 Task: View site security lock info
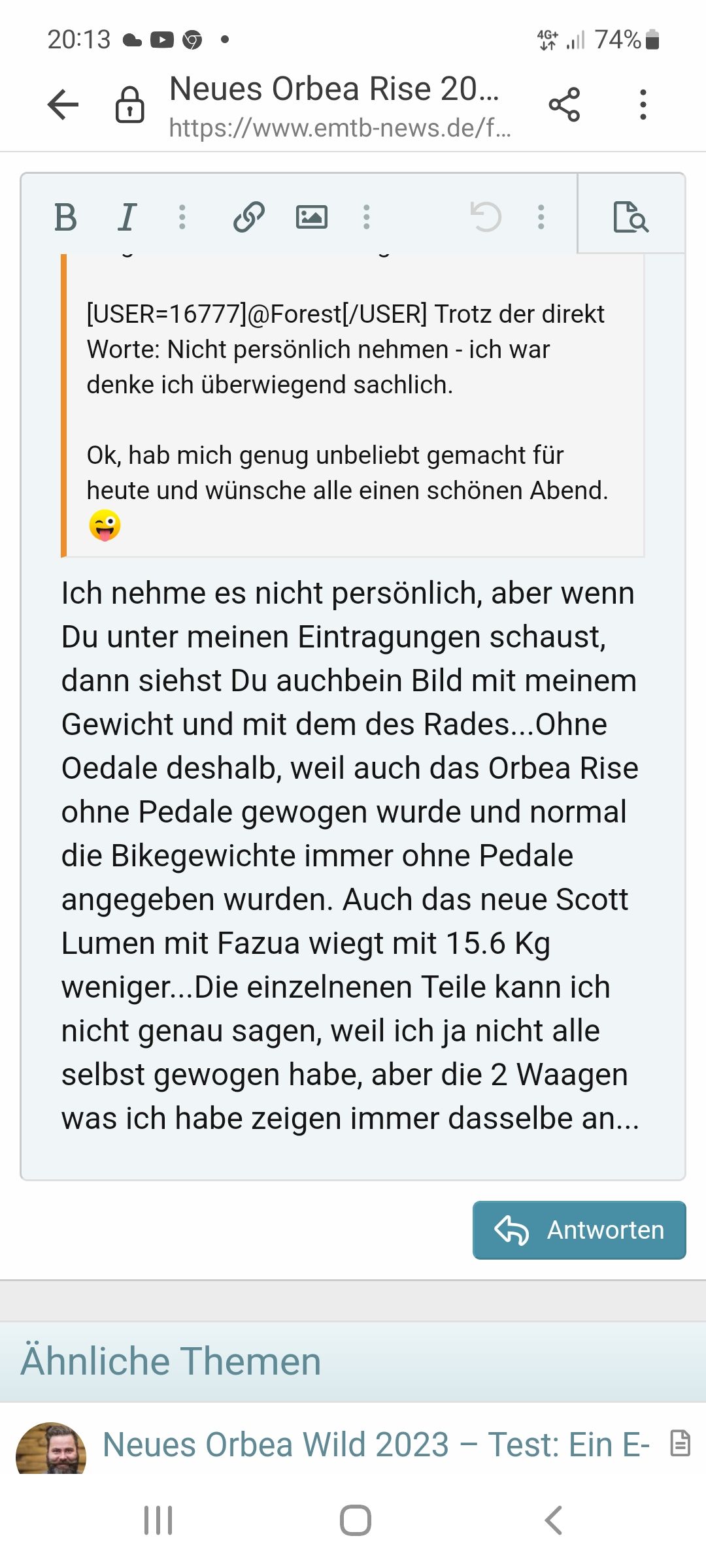(129, 105)
